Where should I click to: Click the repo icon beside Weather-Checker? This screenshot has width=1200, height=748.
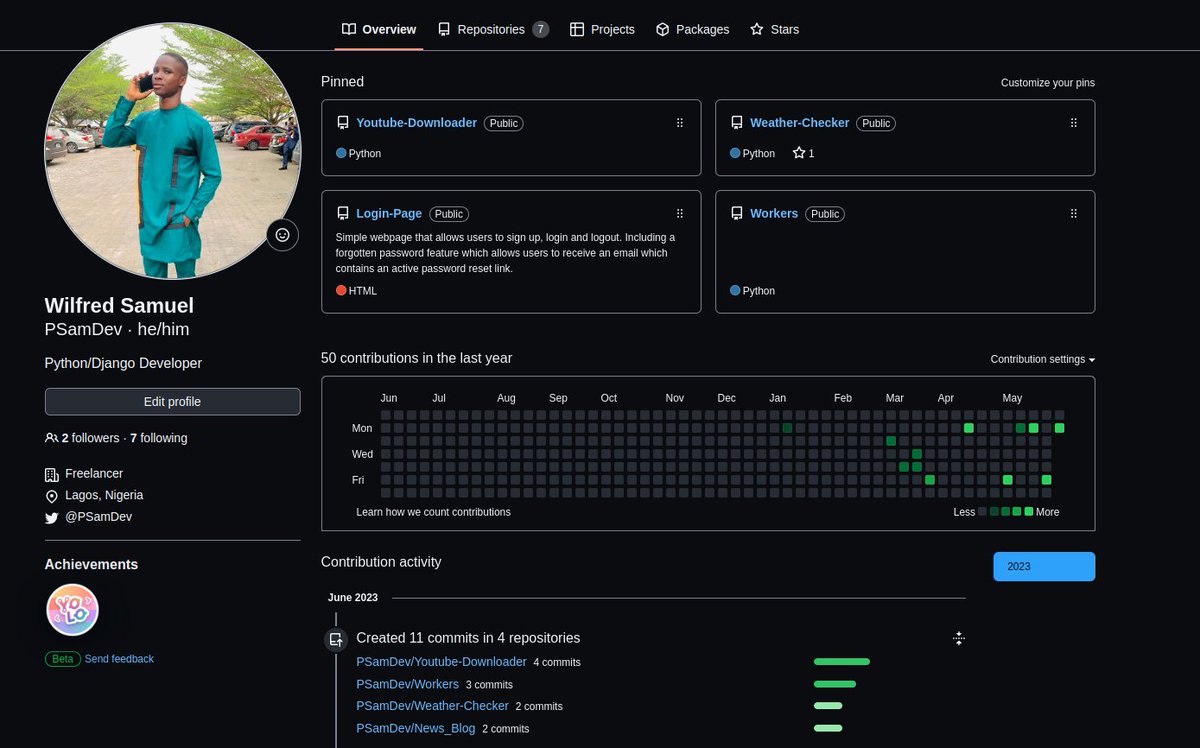(737, 123)
